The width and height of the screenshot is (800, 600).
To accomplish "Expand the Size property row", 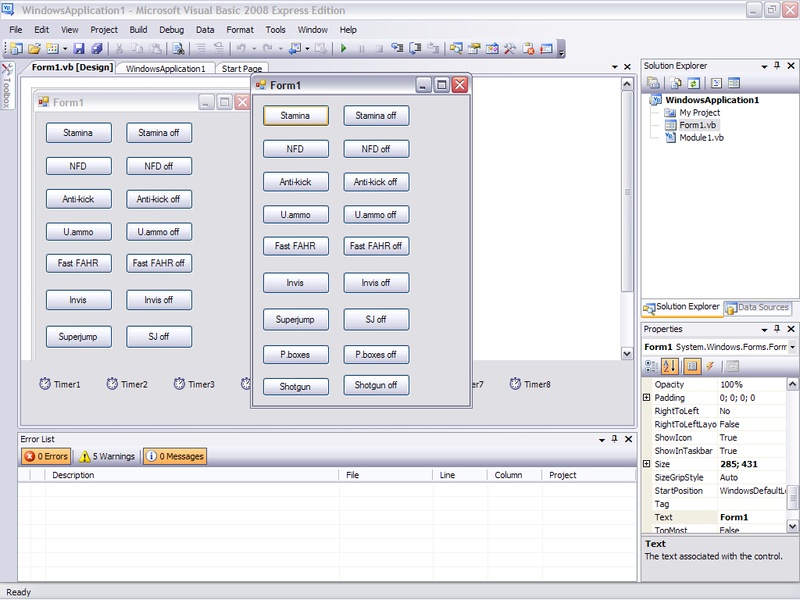I will [x=646, y=464].
